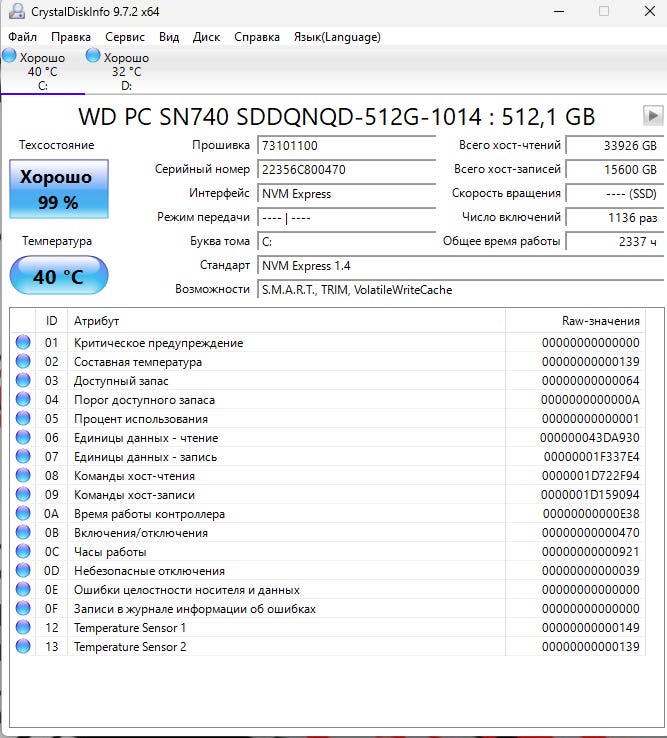
Task: Click raw value 0000001D159094
Action: [590, 495]
